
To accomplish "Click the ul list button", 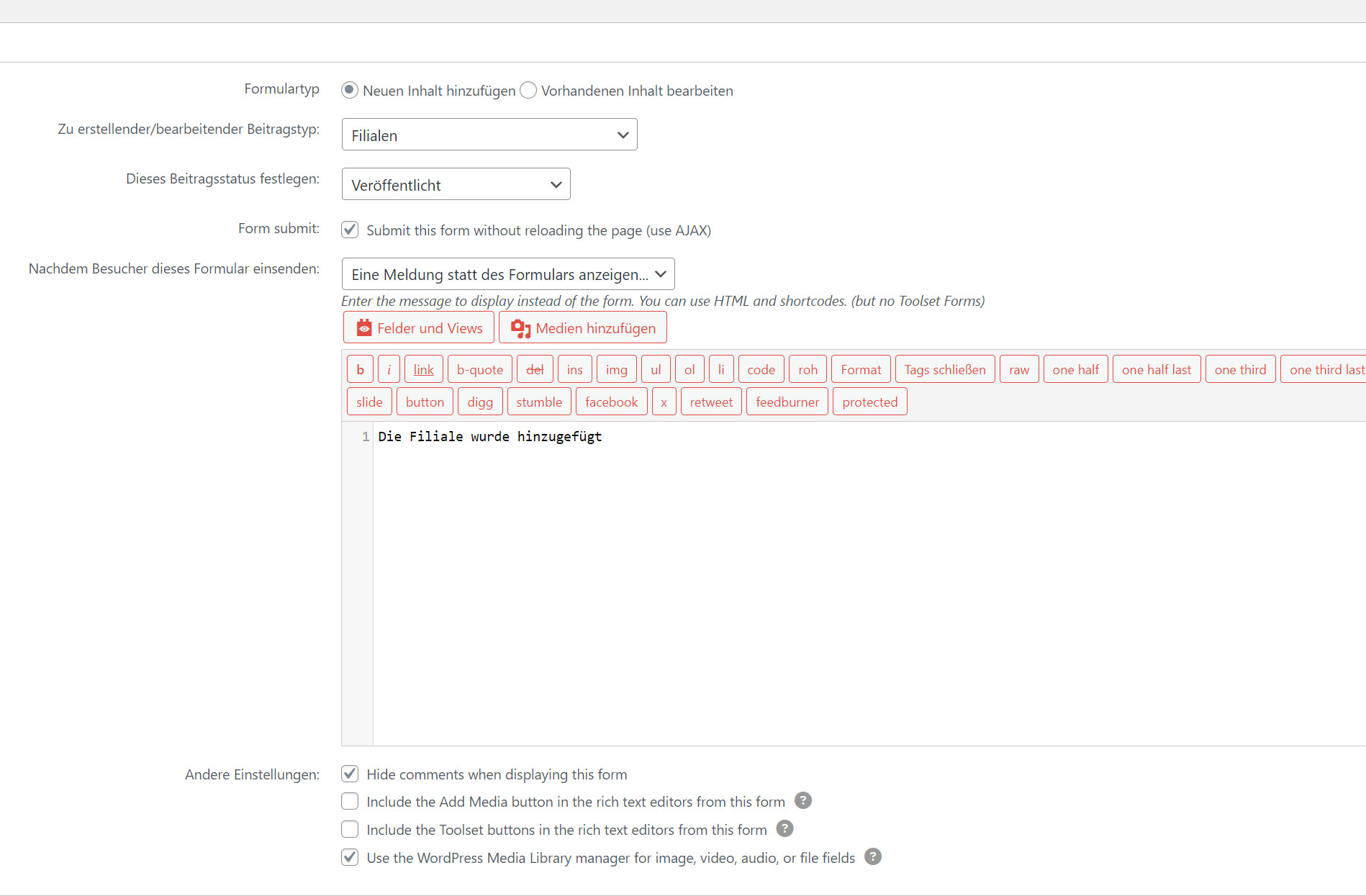I will pyautogui.click(x=656, y=369).
